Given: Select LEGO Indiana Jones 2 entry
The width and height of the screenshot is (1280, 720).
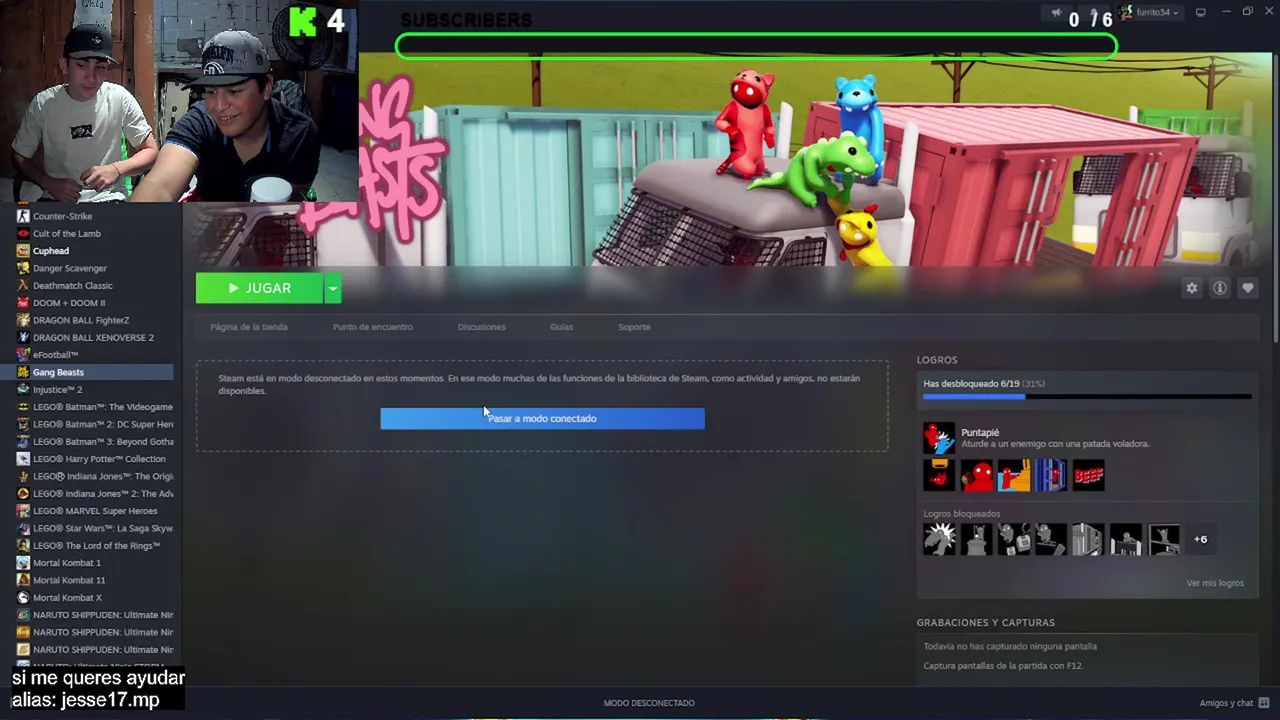Looking at the screenshot, I should (95, 494).
